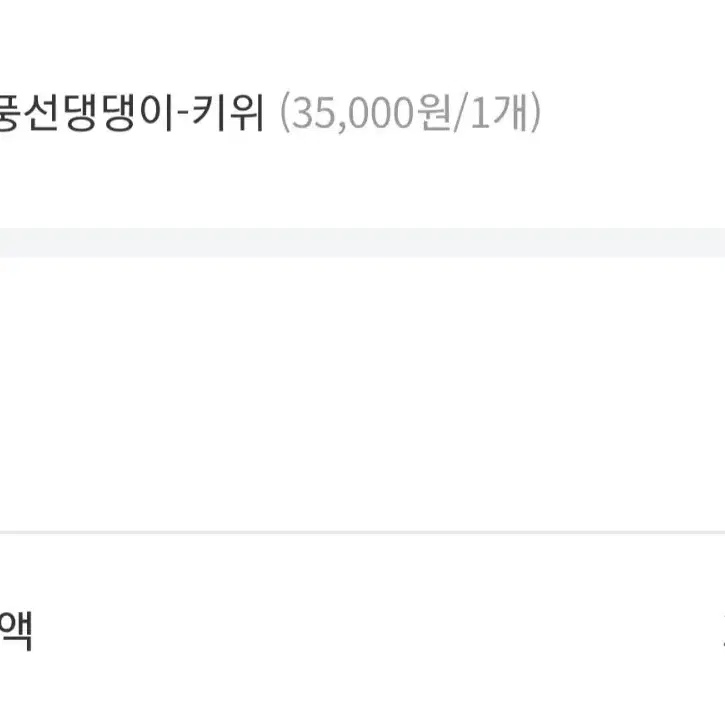Click the thin horizontal line above 액
This screenshot has height=725, width=725.
click(x=362, y=533)
